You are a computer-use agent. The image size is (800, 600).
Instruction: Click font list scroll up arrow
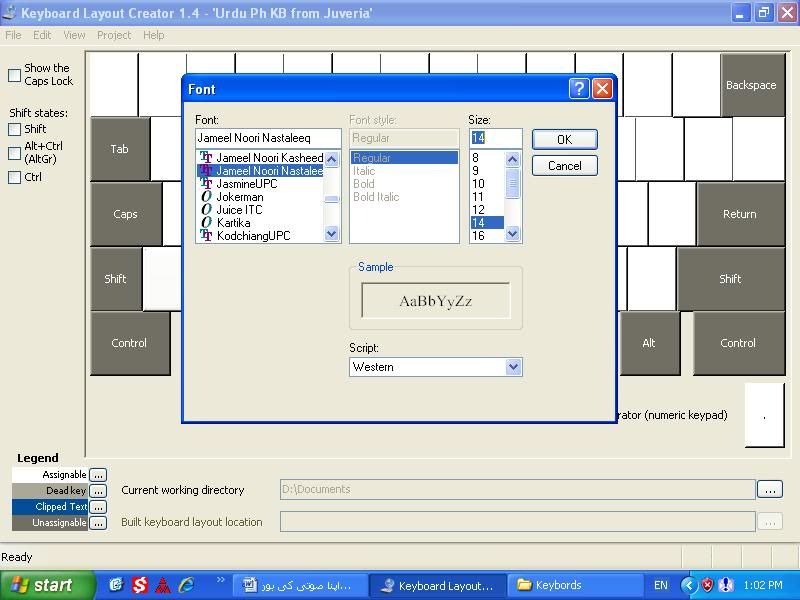(x=332, y=160)
